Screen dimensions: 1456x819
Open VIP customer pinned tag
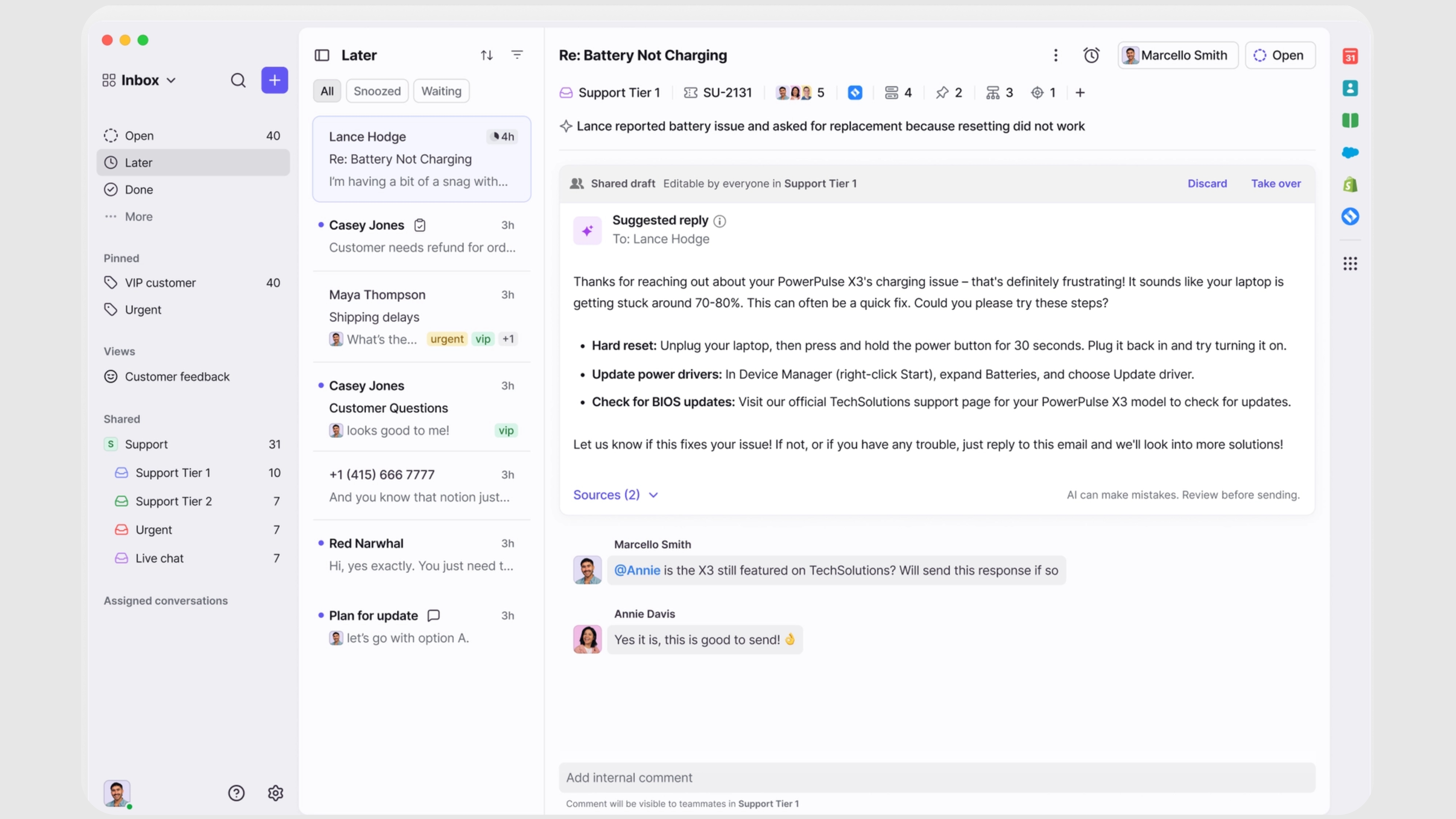pyautogui.click(x=193, y=283)
